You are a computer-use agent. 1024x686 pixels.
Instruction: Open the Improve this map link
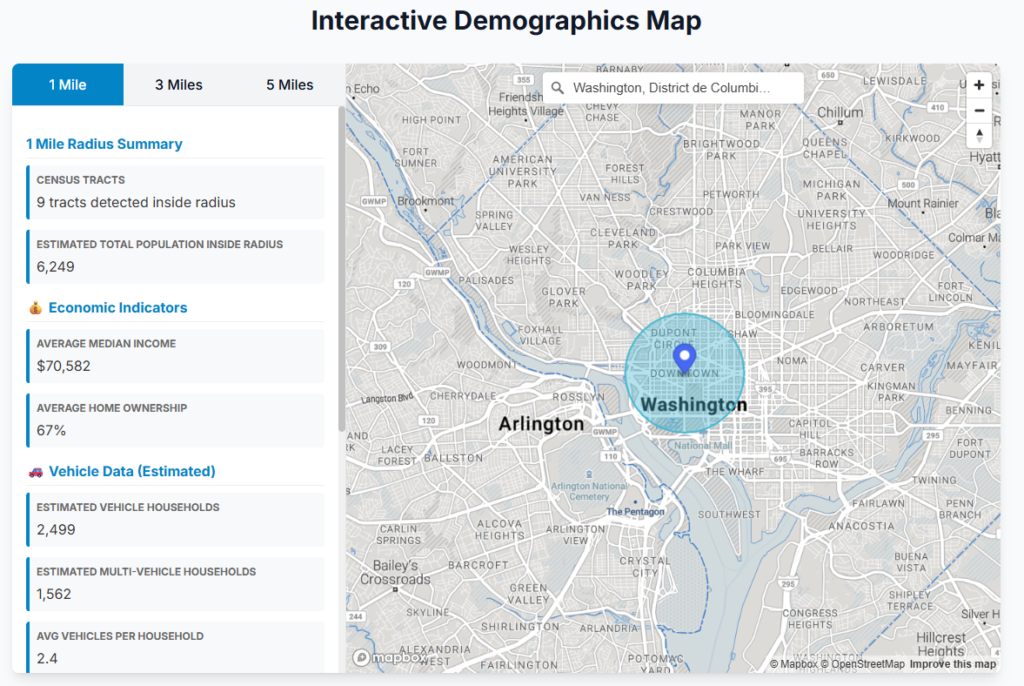[952, 663]
